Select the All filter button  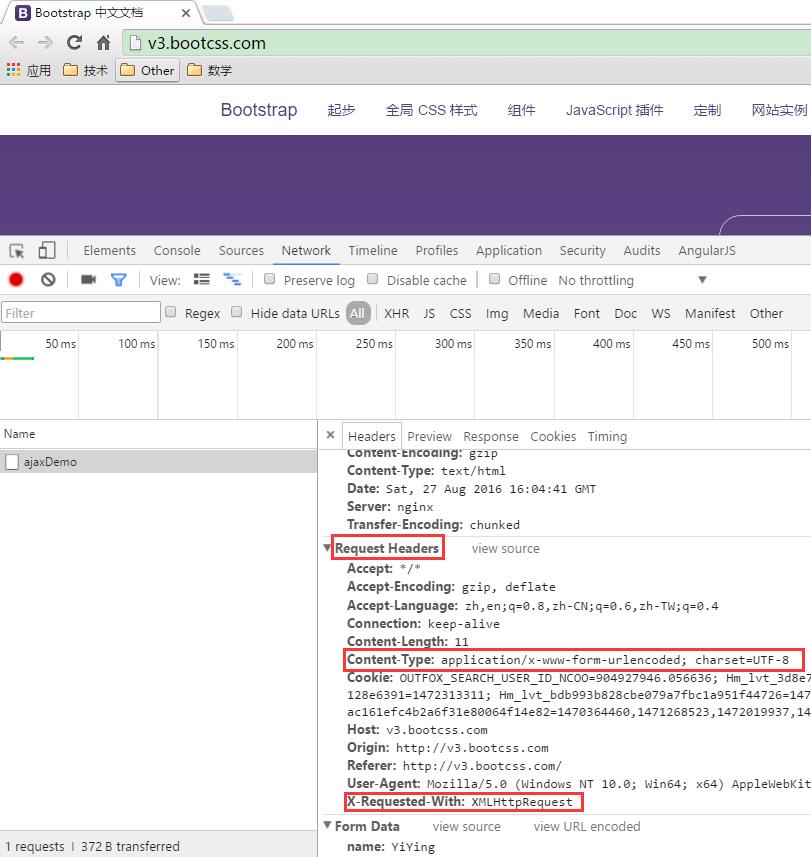pyautogui.click(x=357, y=313)
